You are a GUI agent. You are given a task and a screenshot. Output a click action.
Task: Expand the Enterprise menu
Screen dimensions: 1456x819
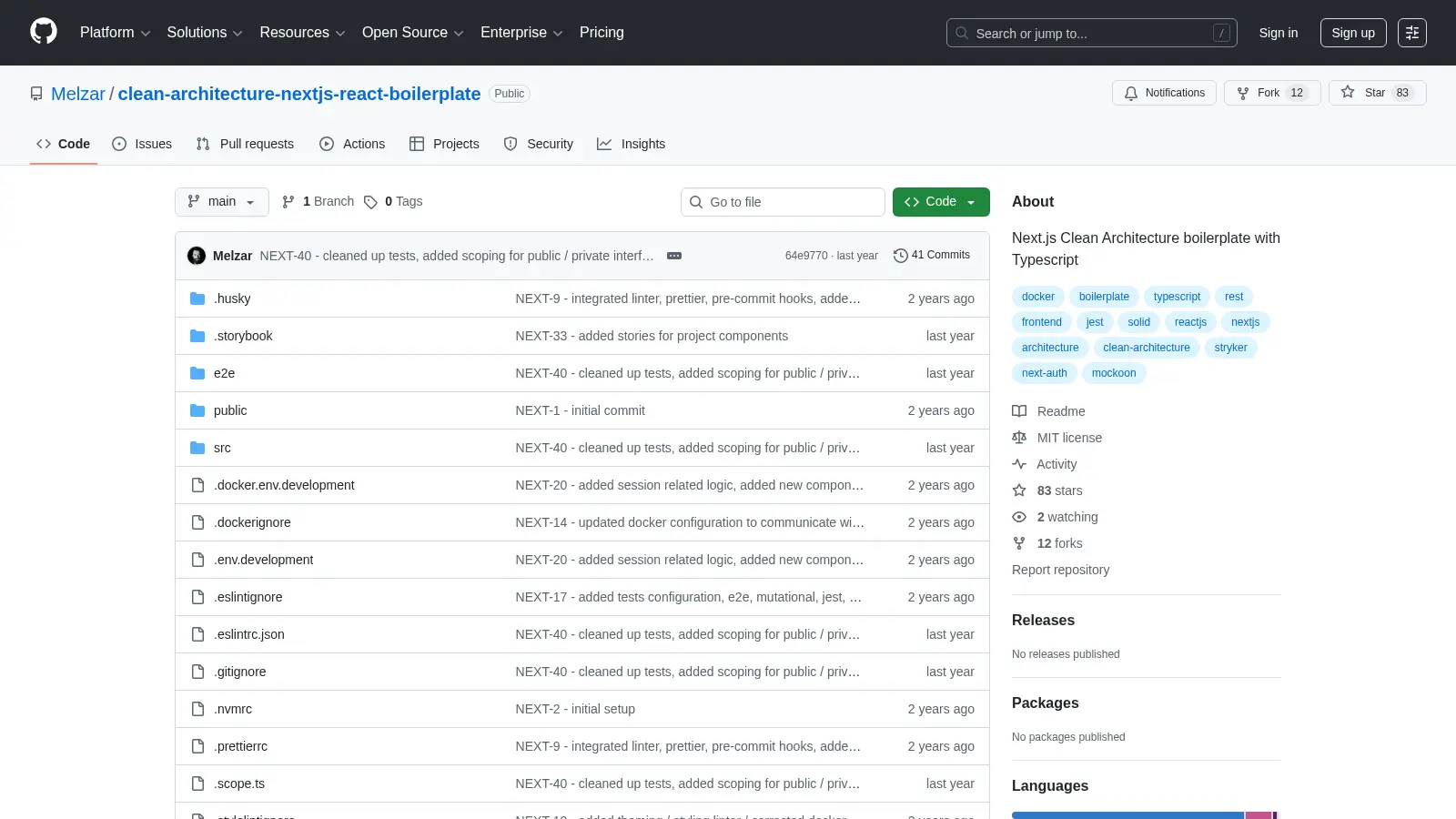click(x=521, y=33)
